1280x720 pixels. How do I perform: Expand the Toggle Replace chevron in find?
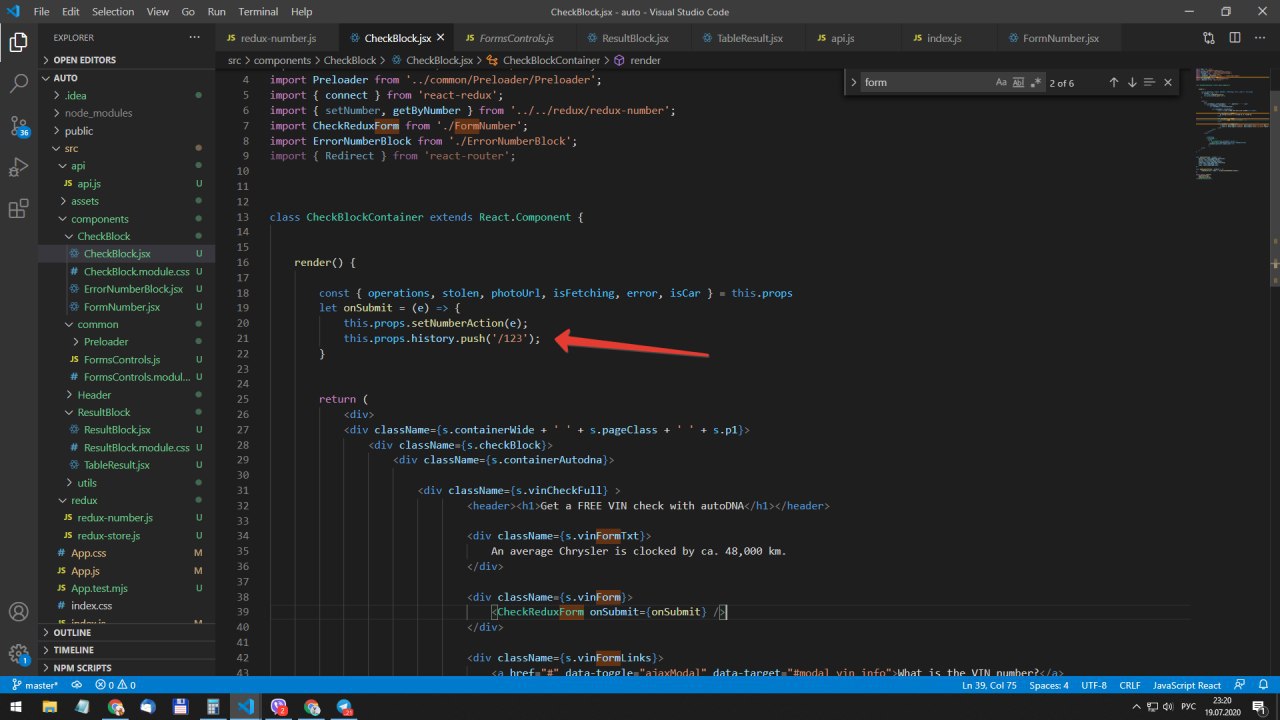[852, 83]
